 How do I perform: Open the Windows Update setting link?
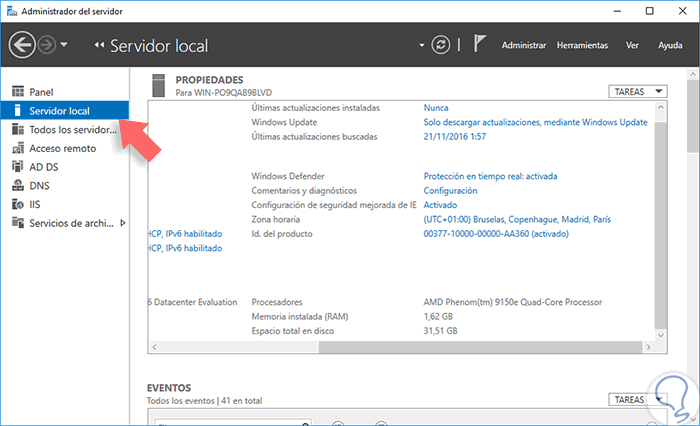coord(535,122)
